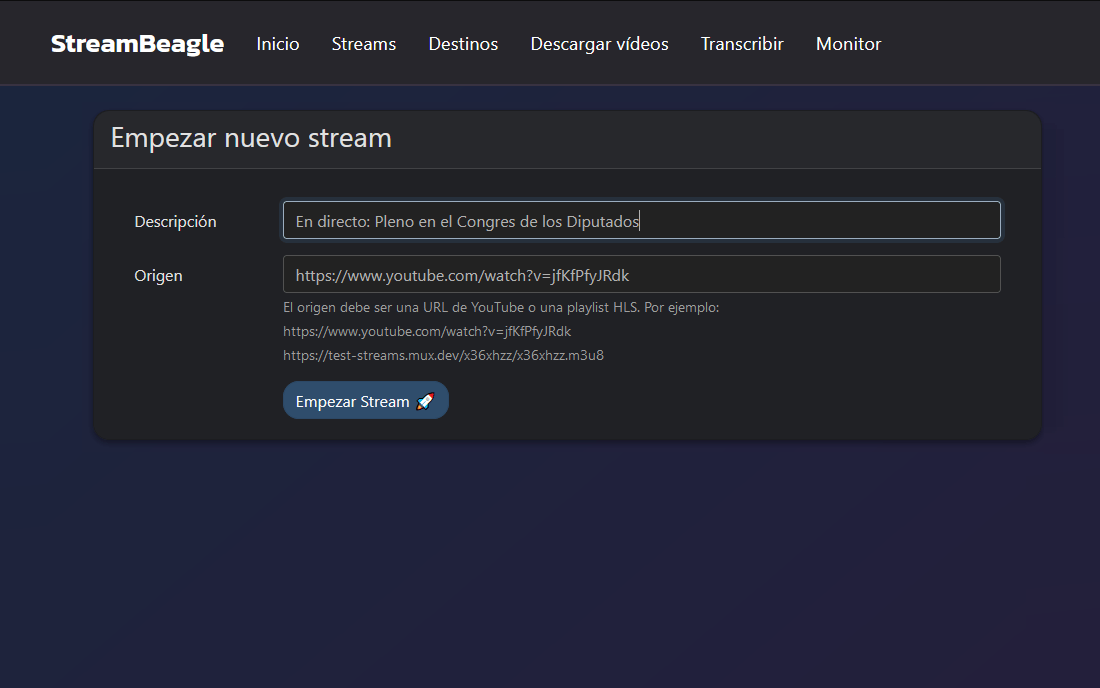The image size is (1100, 688).
Task: Go to the Inicio page
Action: 277,44
